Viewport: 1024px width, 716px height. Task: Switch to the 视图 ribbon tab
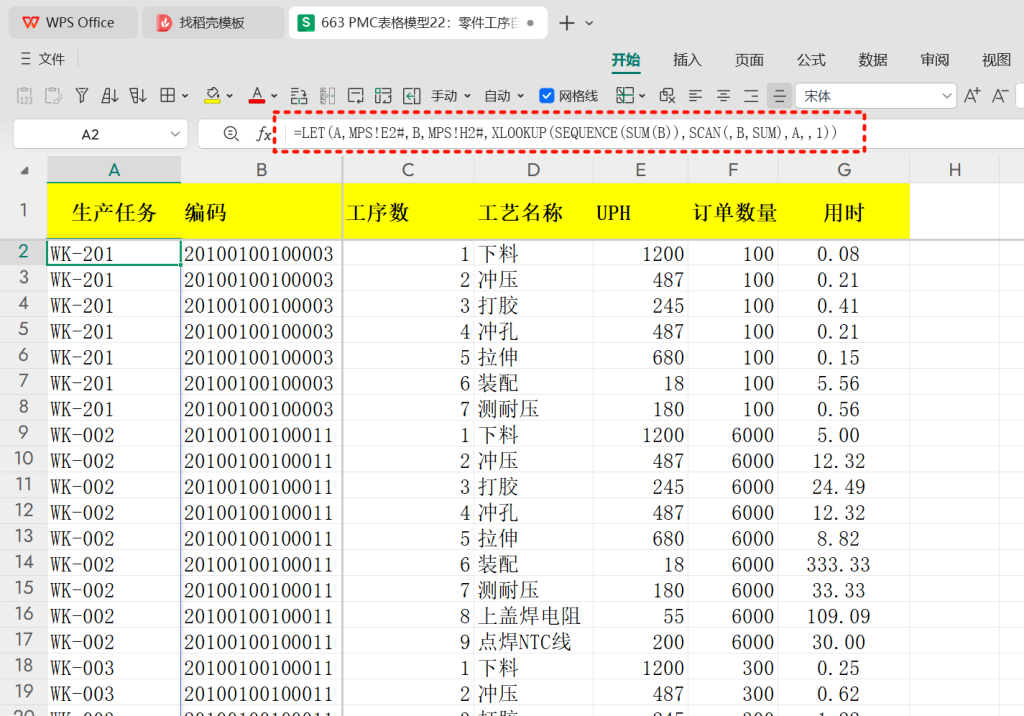point(997,60)
